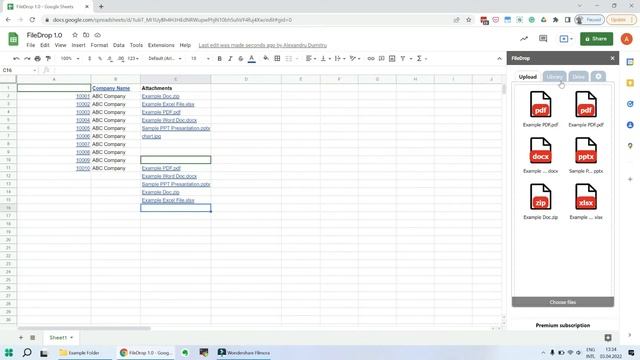
Task: Open the horizontal align dropdown
Action: click(311, 59)
